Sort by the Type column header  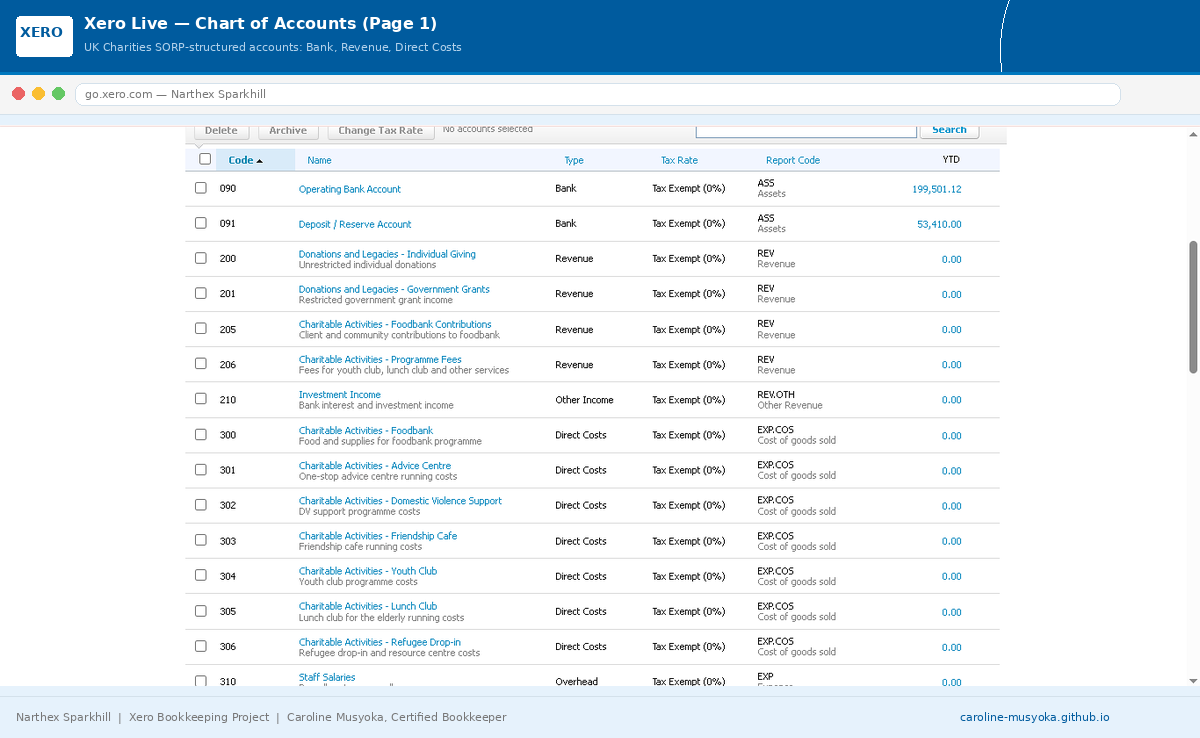click(x=574, y=160)
